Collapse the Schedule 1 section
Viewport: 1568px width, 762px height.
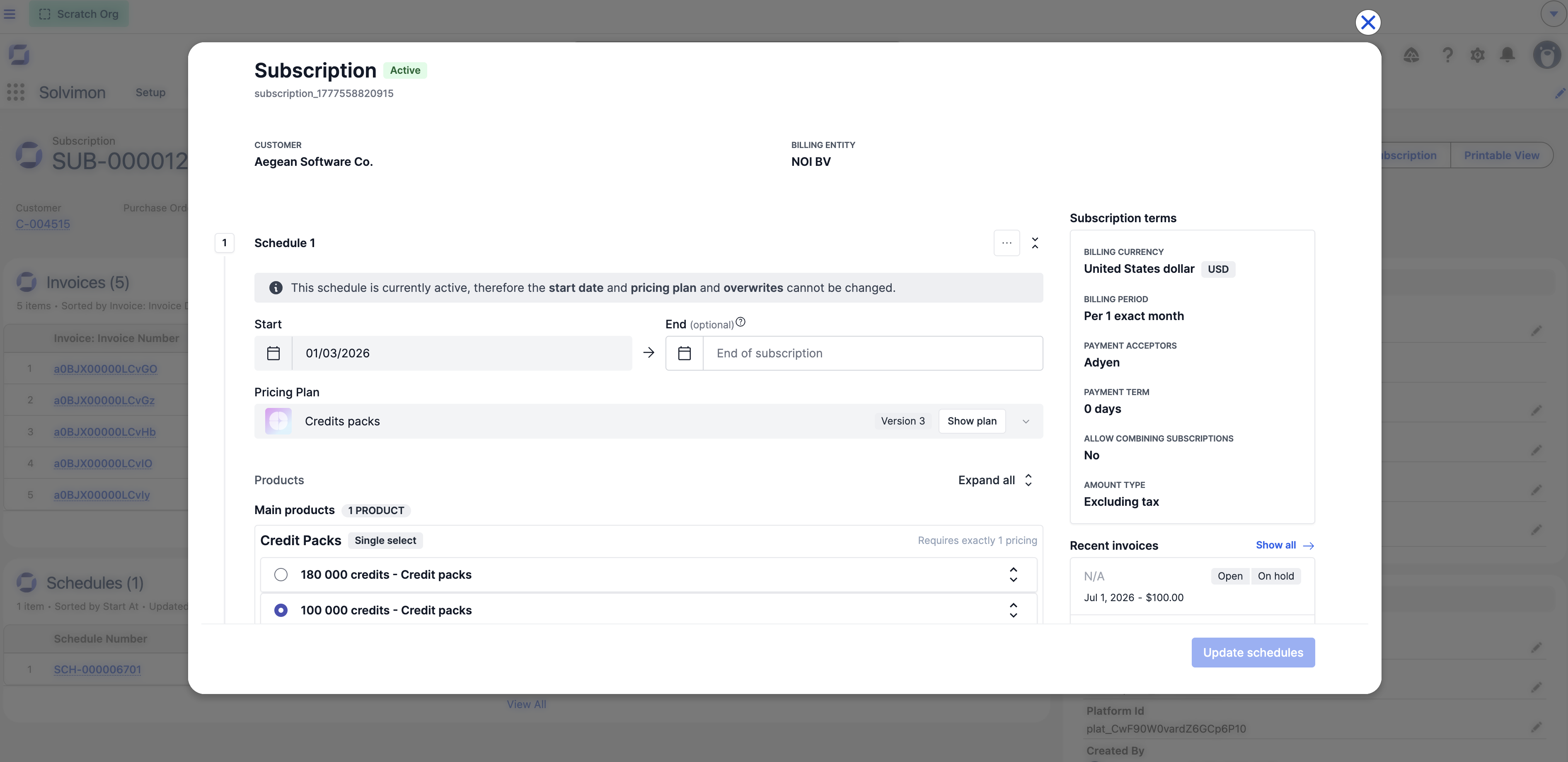pos(1035,243)
